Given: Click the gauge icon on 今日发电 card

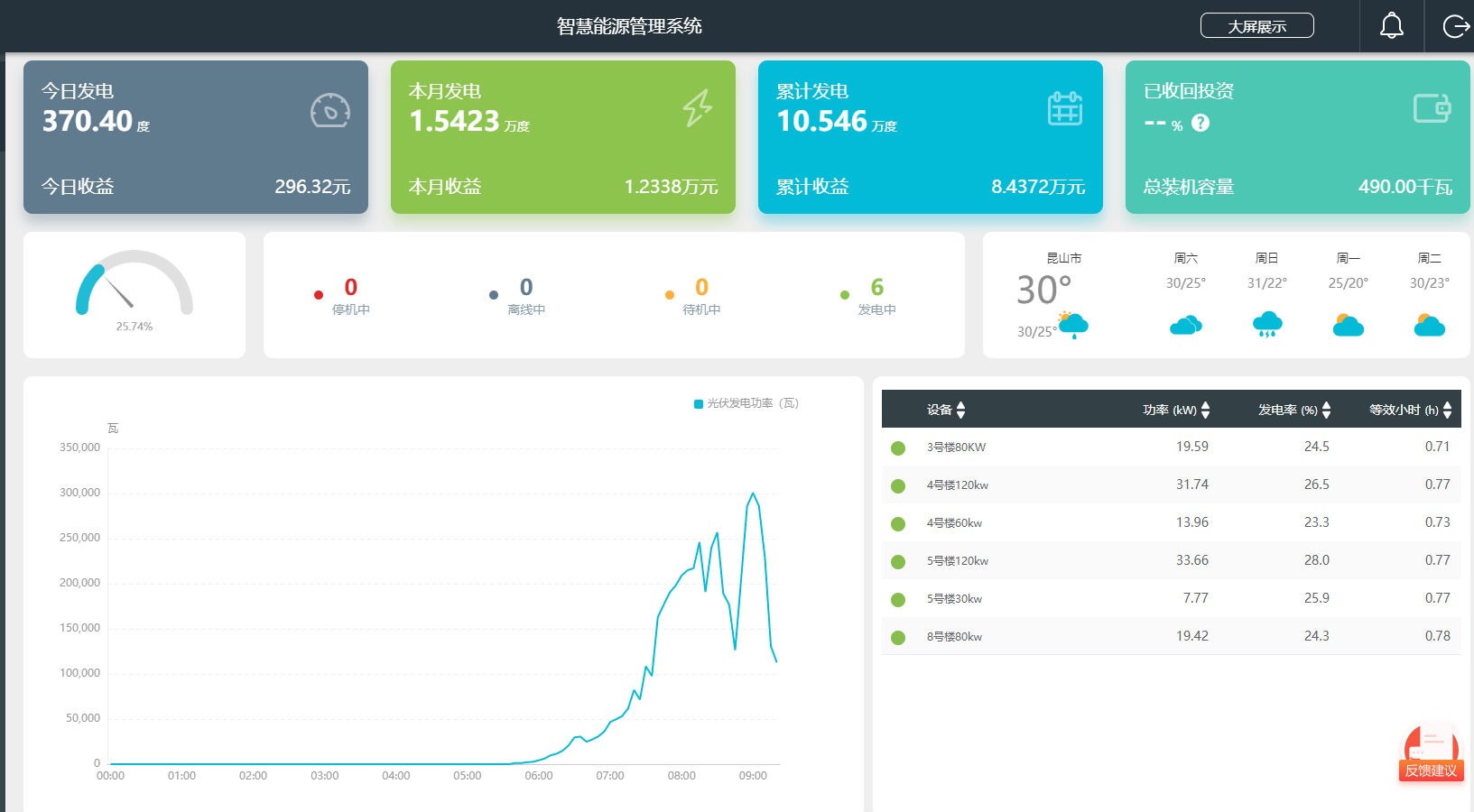Looking at the screenshot, I should [x=329, y=111].
